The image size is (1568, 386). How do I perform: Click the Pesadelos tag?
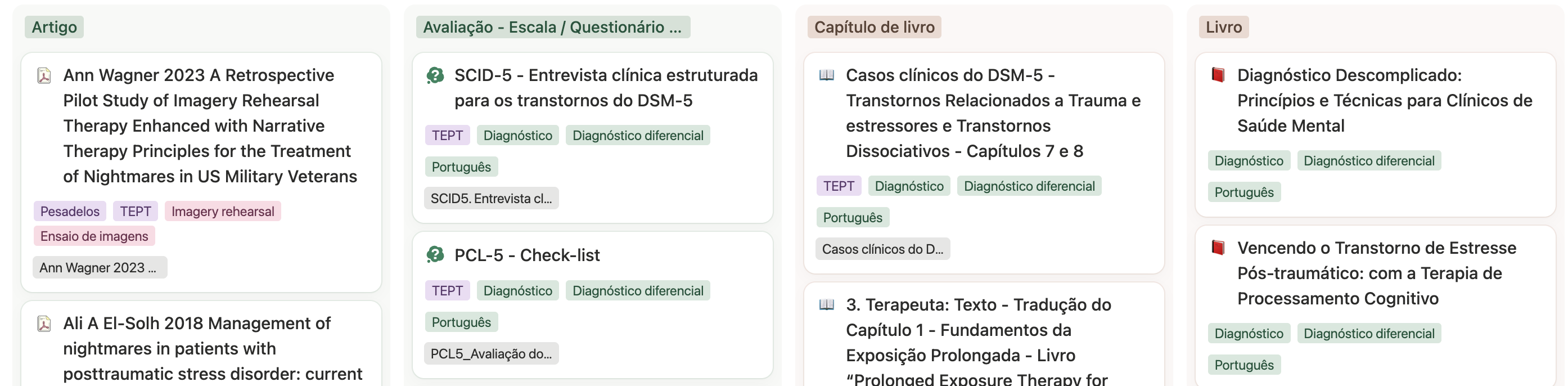(70, 211)
